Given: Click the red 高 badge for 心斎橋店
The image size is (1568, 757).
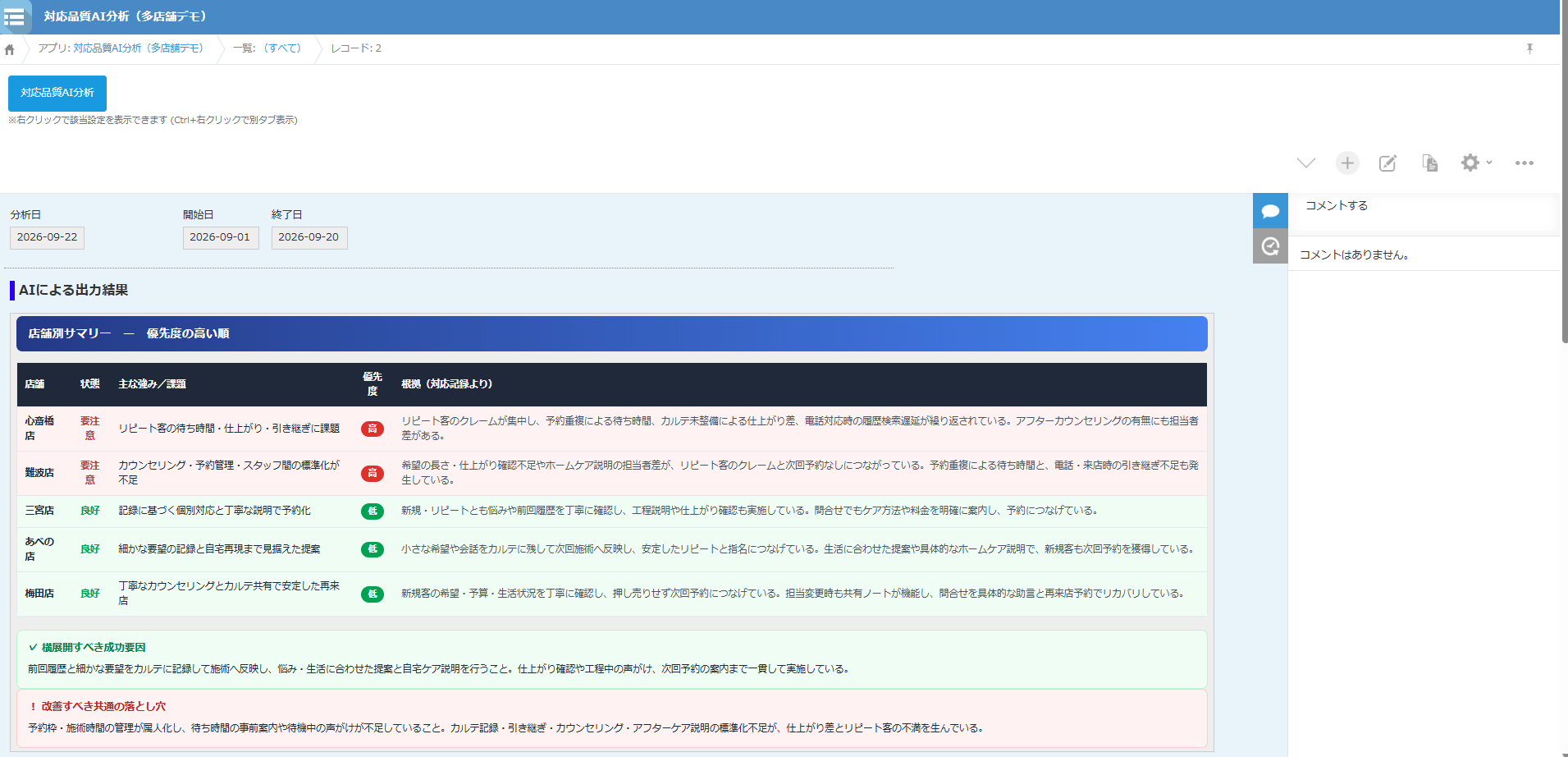Looking at the screenshot, I should coord(373,429).
